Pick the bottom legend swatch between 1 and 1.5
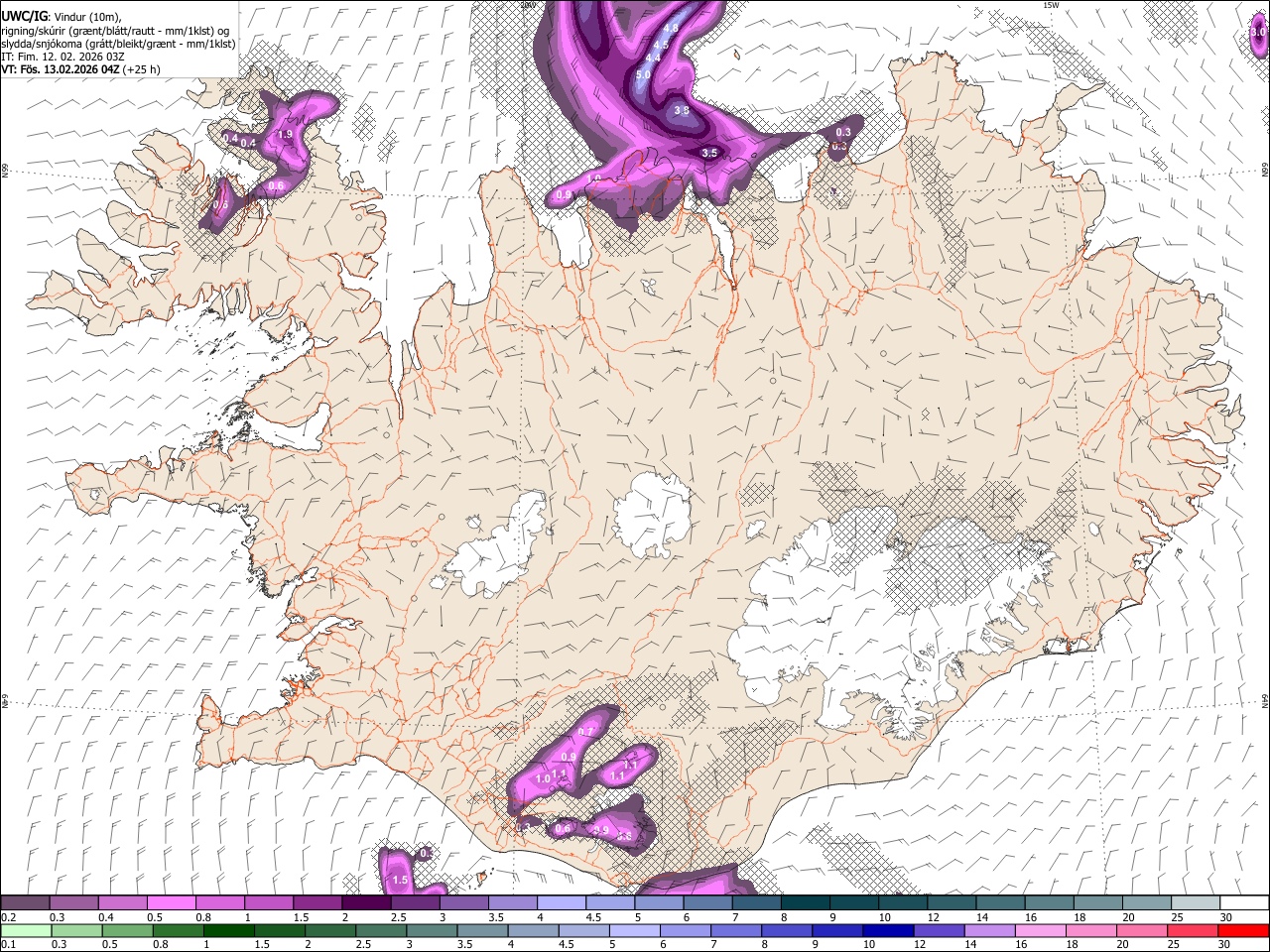Image resolution: width=1270 pixels, height=952 pixels. click(x=229, y=930)
